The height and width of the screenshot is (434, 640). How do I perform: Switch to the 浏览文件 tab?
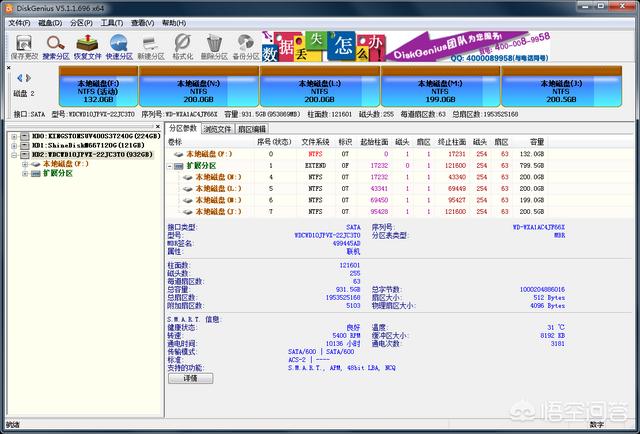[218, 129]
